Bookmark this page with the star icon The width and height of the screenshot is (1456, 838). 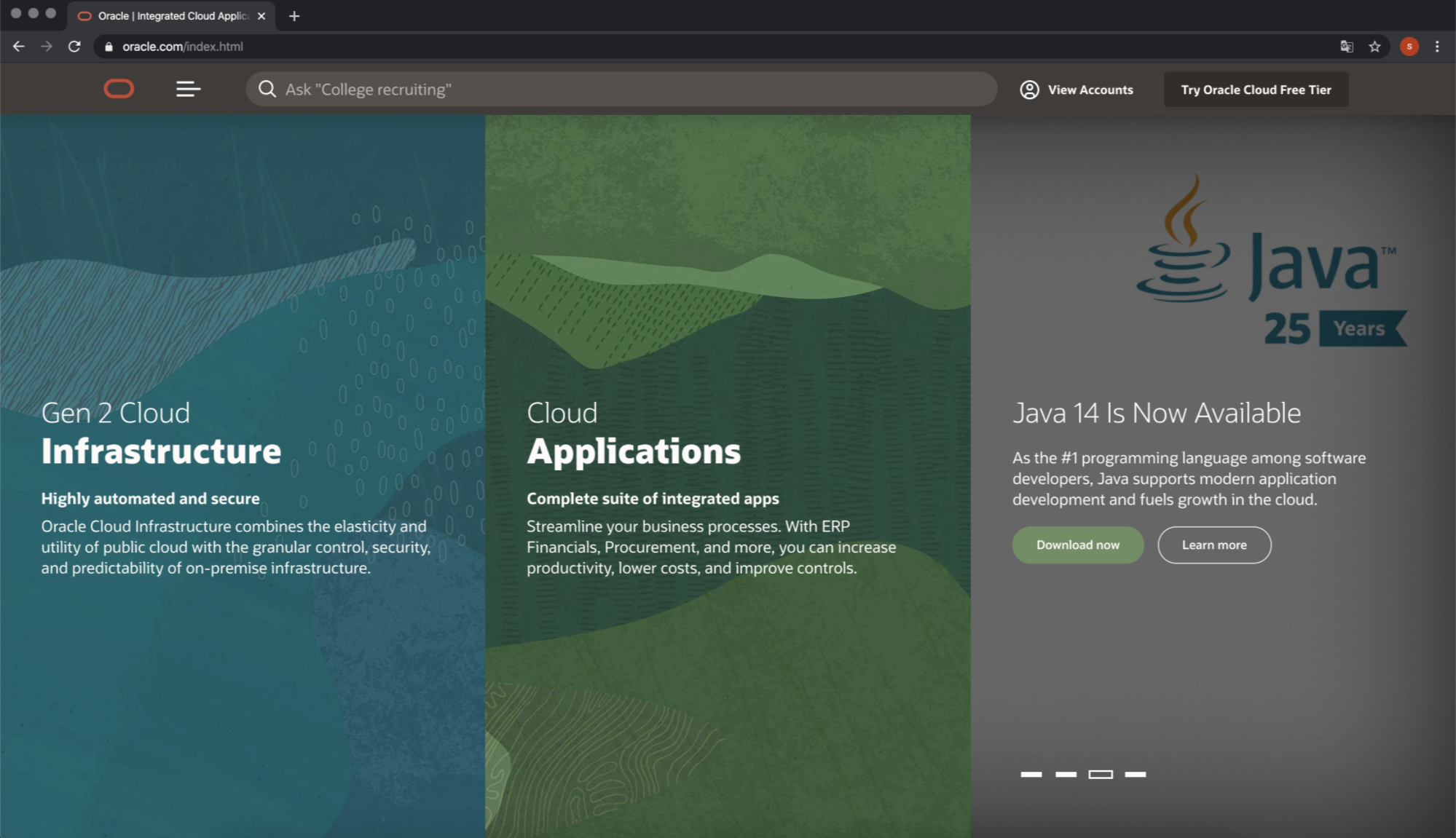(x=1374, y=47)
